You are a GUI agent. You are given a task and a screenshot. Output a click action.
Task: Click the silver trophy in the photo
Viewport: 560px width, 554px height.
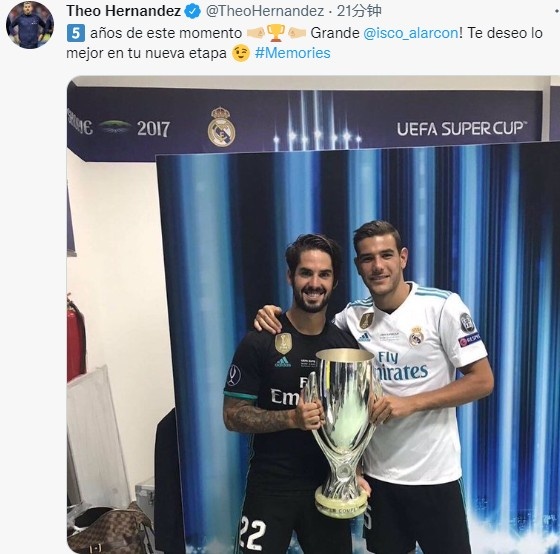tap(343, 432)
